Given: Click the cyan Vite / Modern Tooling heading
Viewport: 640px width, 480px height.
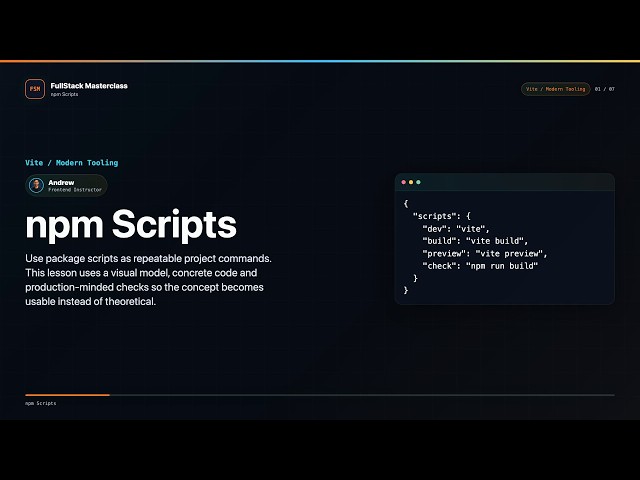Looking at the screenshot, I should (x=71, y=163).
